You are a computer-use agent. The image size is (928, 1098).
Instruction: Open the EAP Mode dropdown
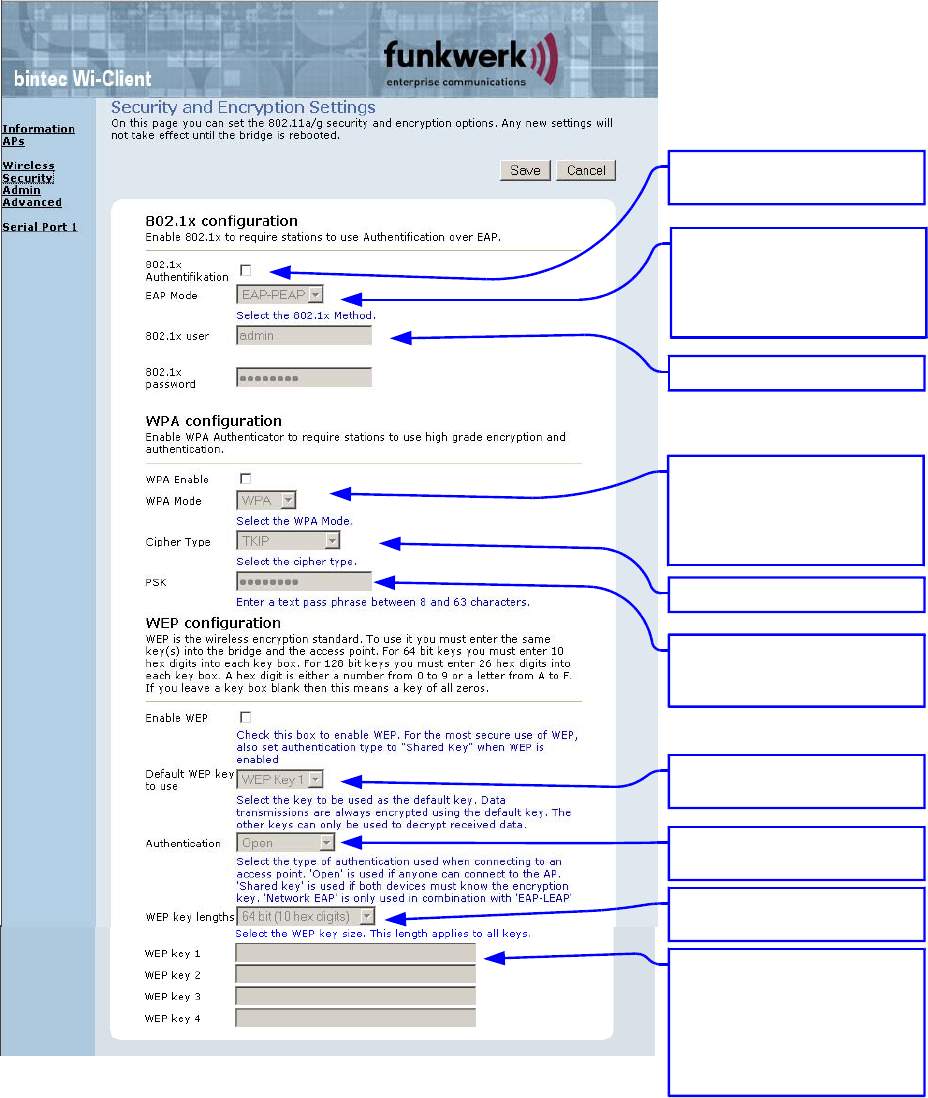[280, 295]
